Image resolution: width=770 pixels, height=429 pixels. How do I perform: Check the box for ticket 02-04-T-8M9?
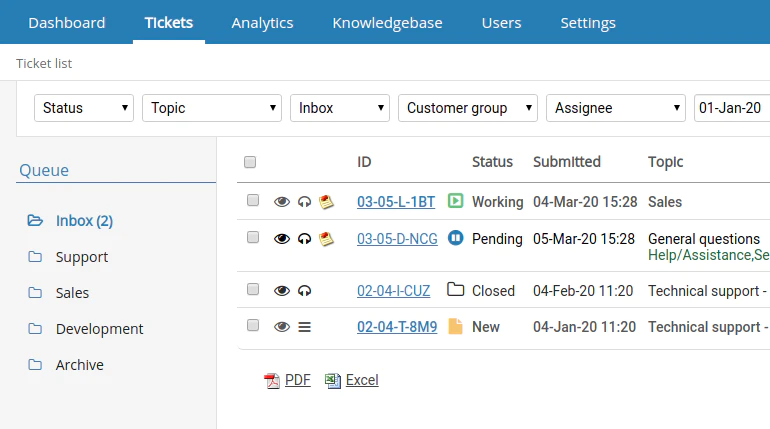pyautogui.click(x=253, y=325)
